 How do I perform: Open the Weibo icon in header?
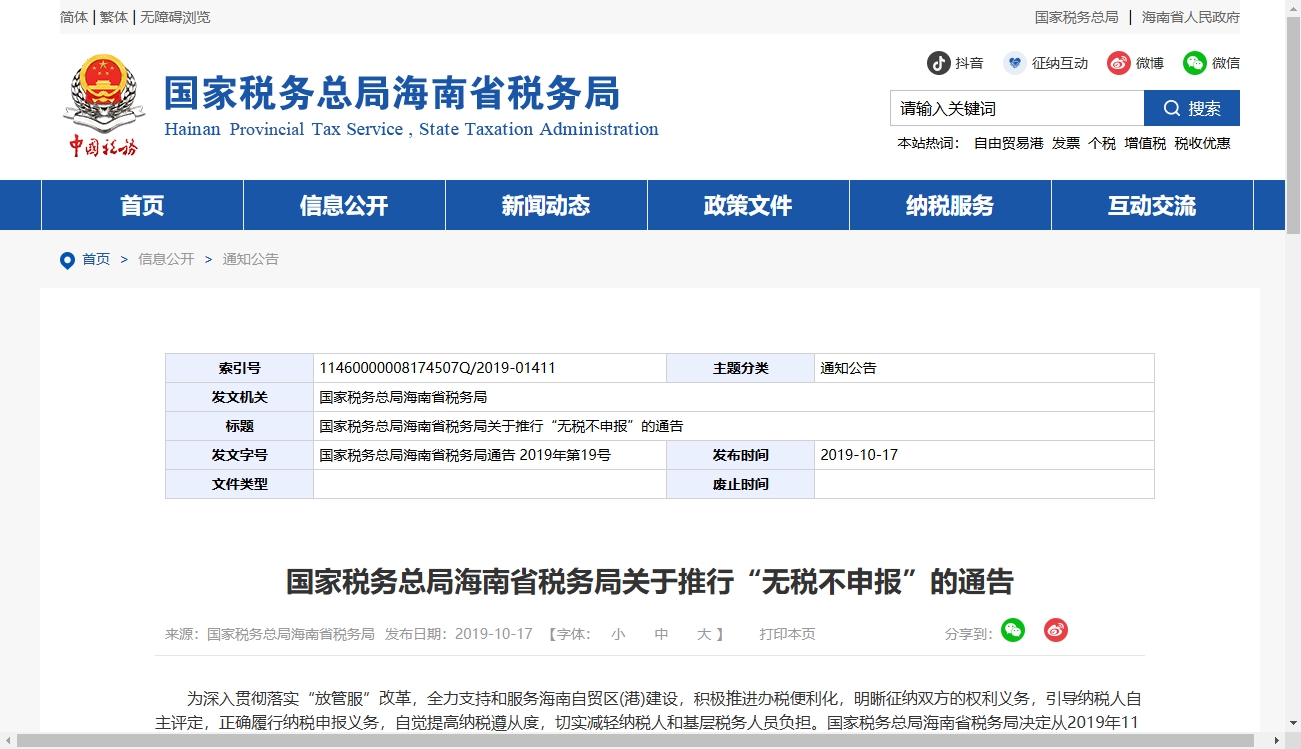tap(1118, 63)
